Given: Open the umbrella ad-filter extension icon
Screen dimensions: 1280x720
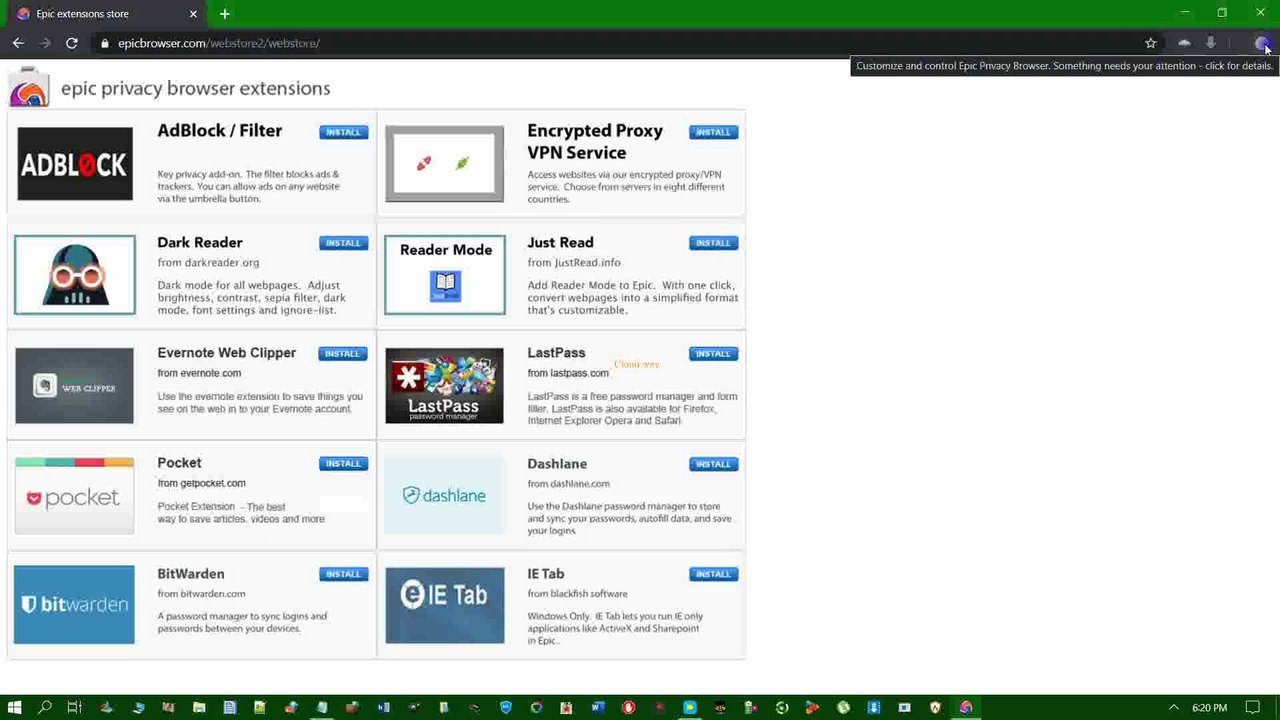Looking at the screenshot, I should (1184, 43).
